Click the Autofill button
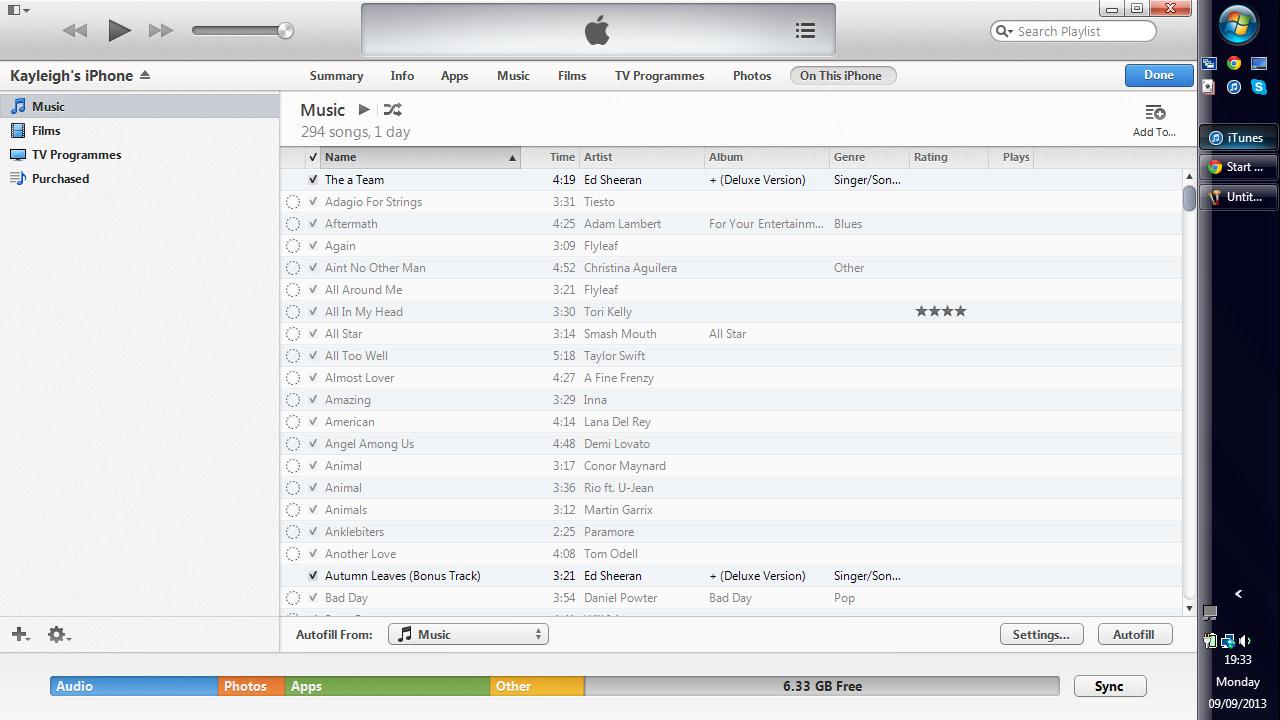This screenshot has height=720, width=1280. click(1134, 634)
